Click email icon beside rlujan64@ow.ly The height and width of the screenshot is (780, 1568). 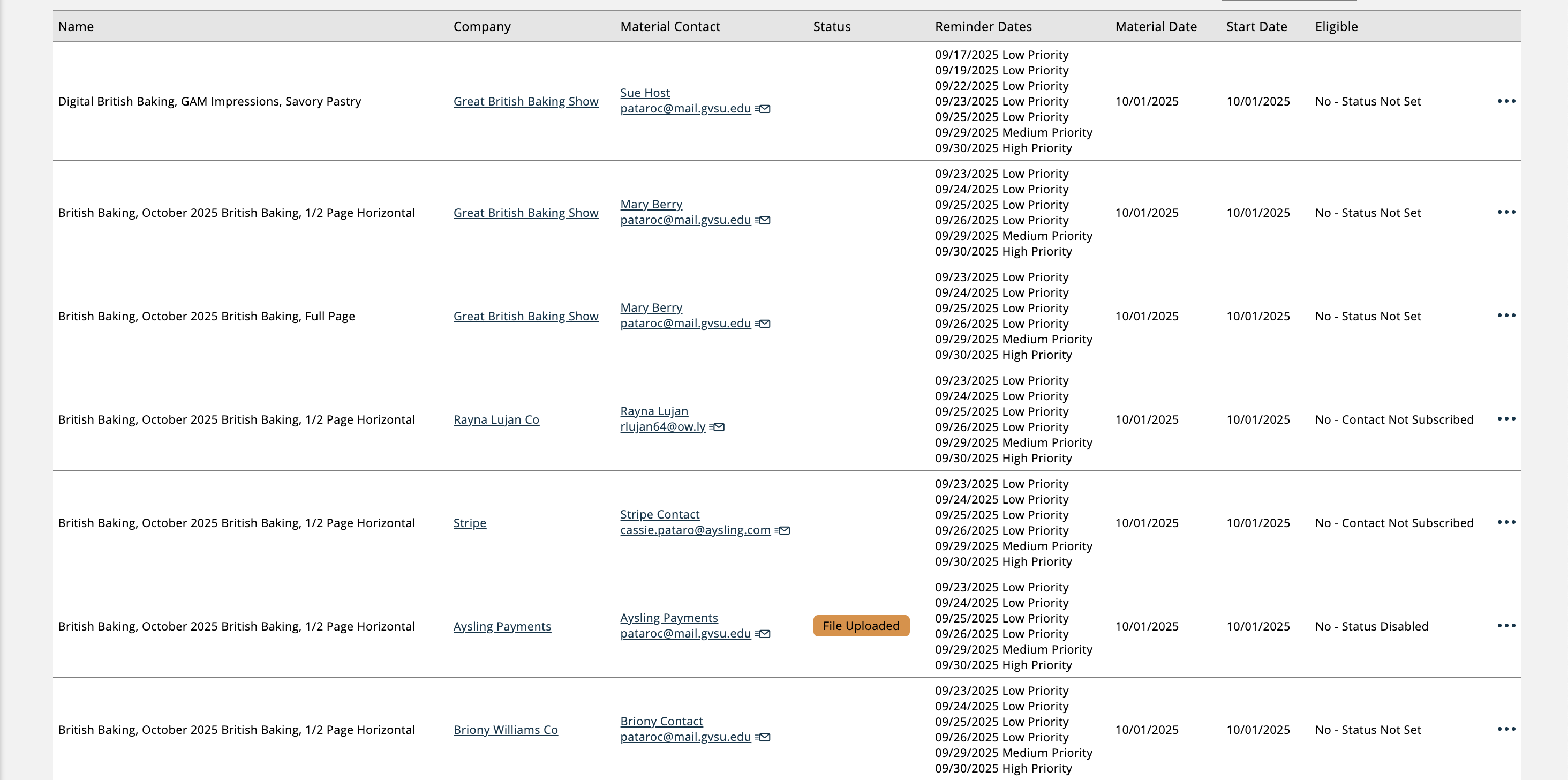point(717,427)
